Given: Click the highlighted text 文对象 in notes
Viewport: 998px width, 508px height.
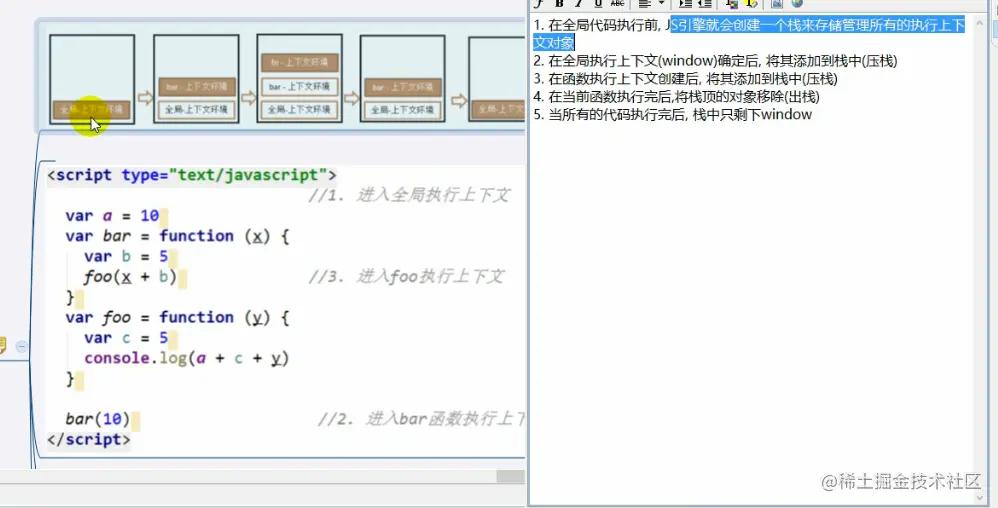Looking at the screenshot, I should [554, 43].
